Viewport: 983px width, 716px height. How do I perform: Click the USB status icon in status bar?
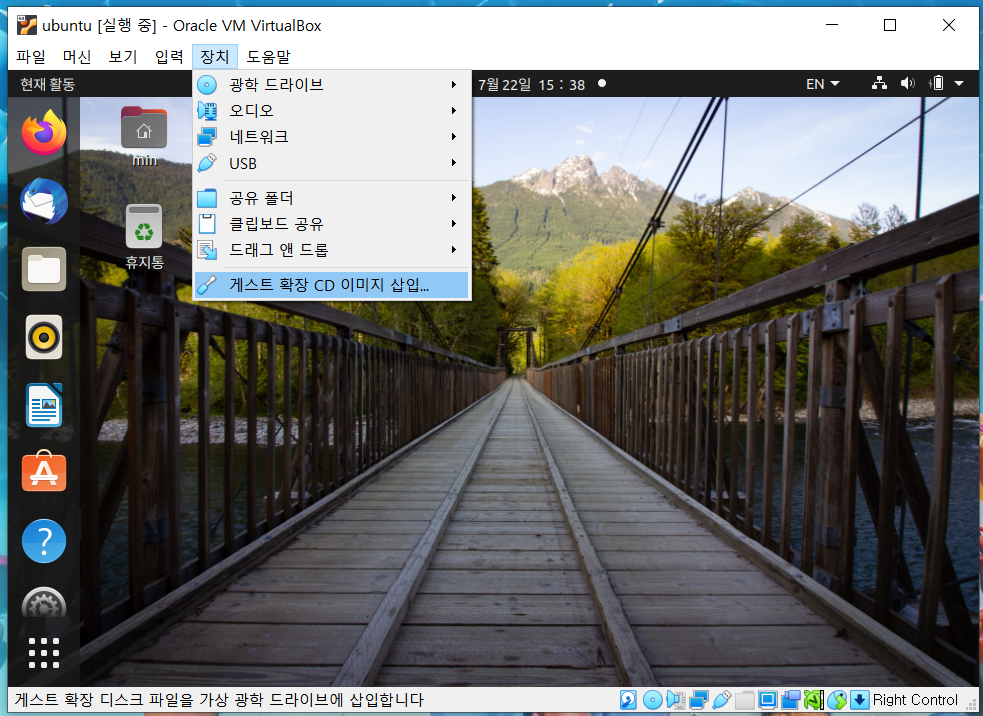tap(722, 700)
